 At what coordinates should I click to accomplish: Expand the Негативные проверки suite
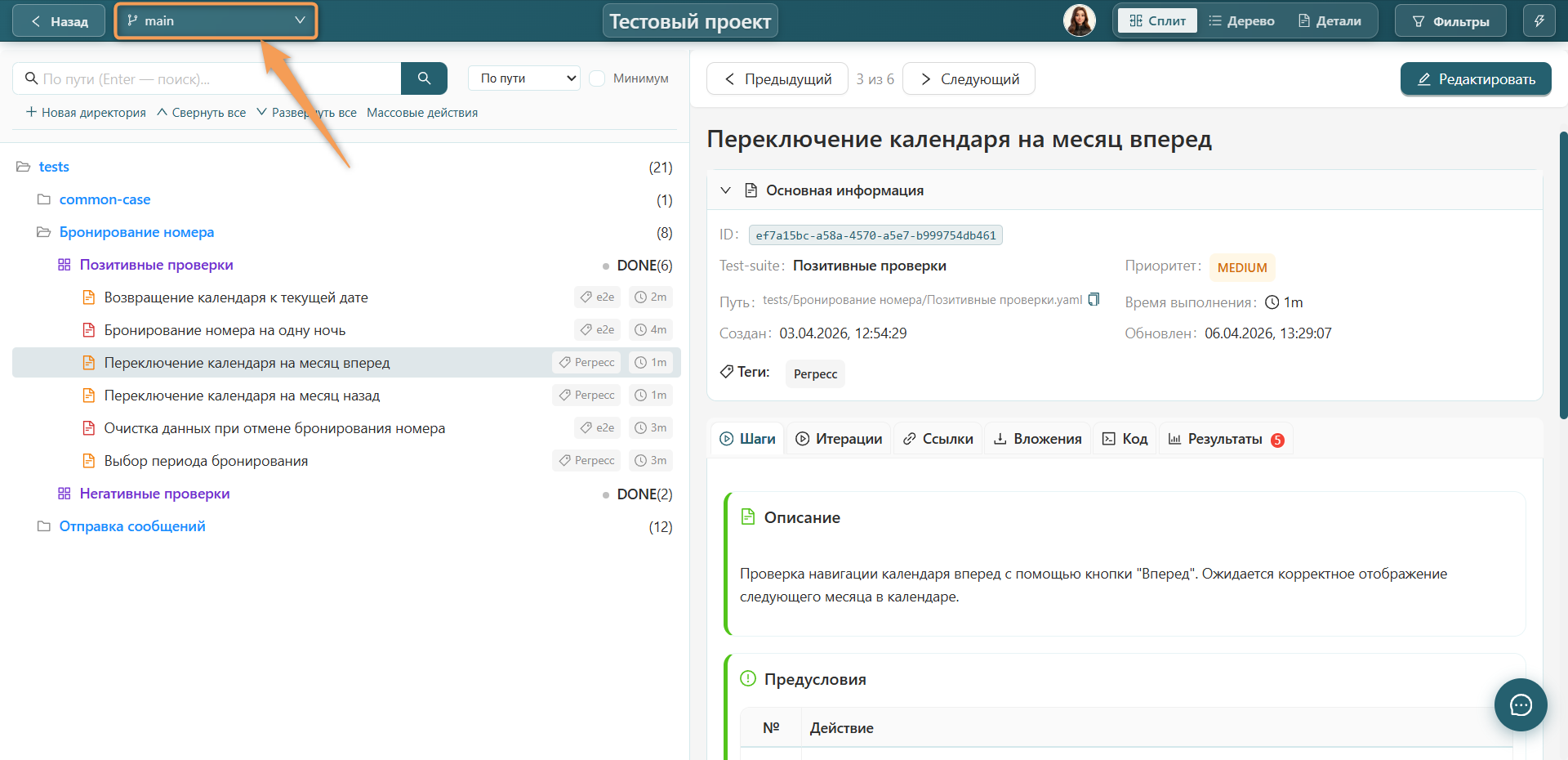154,494
